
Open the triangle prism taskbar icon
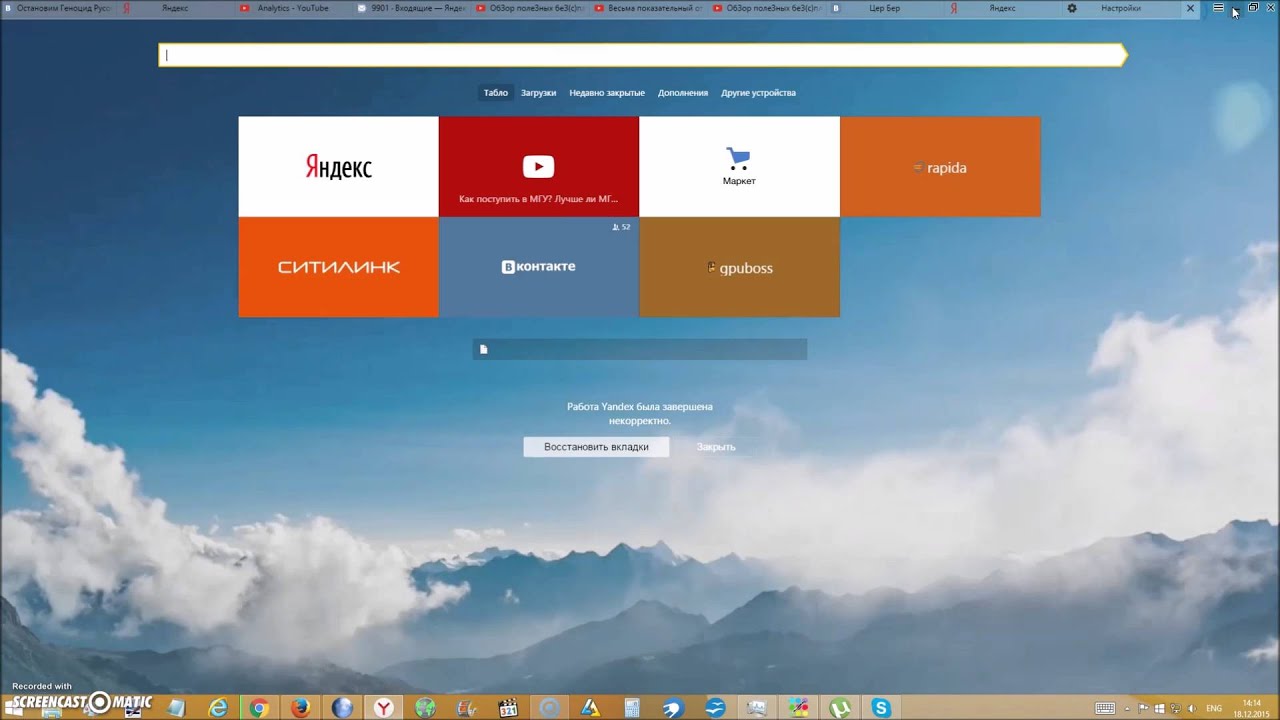coord(590,708)
